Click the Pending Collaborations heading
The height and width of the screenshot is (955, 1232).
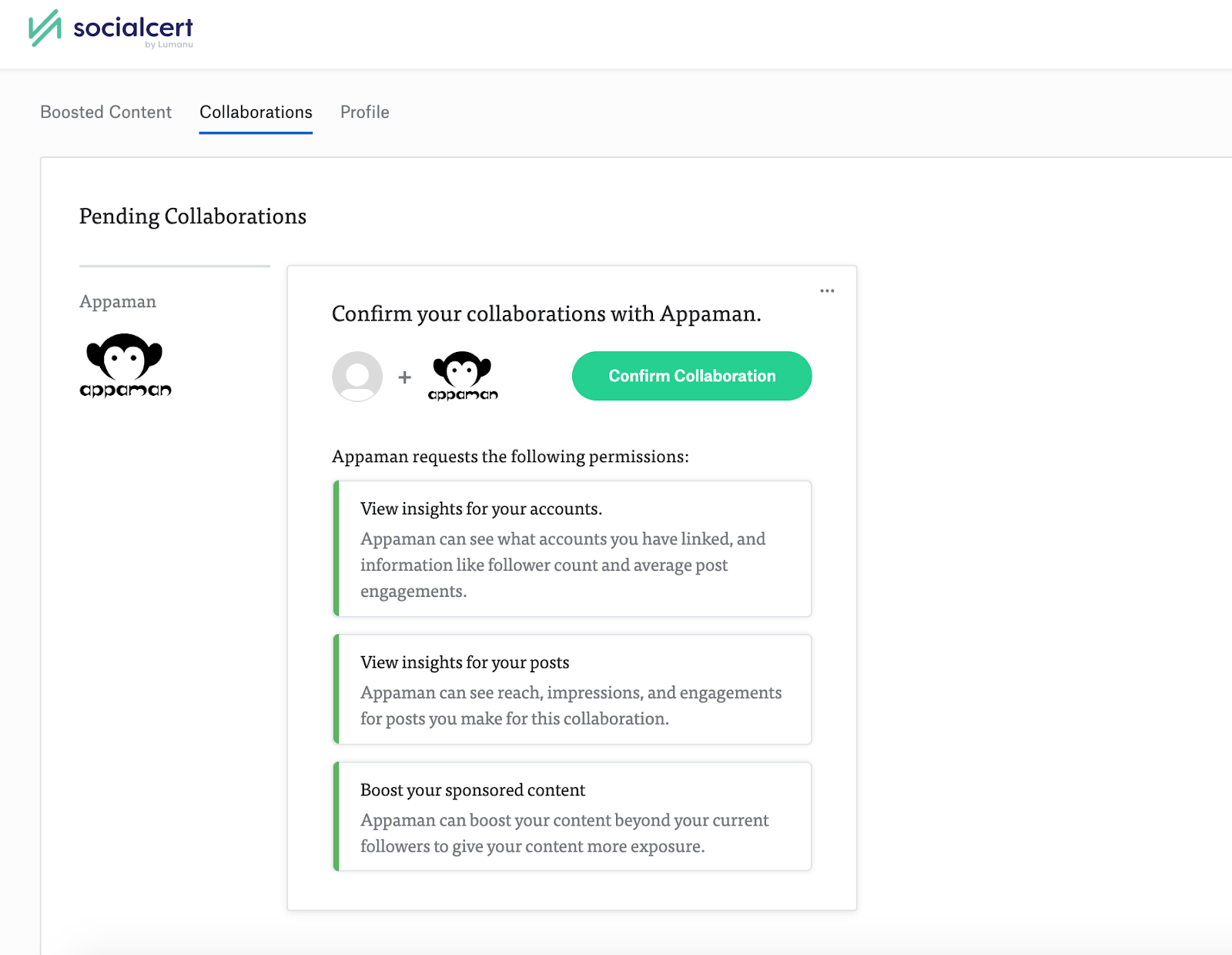pos(192,216)
